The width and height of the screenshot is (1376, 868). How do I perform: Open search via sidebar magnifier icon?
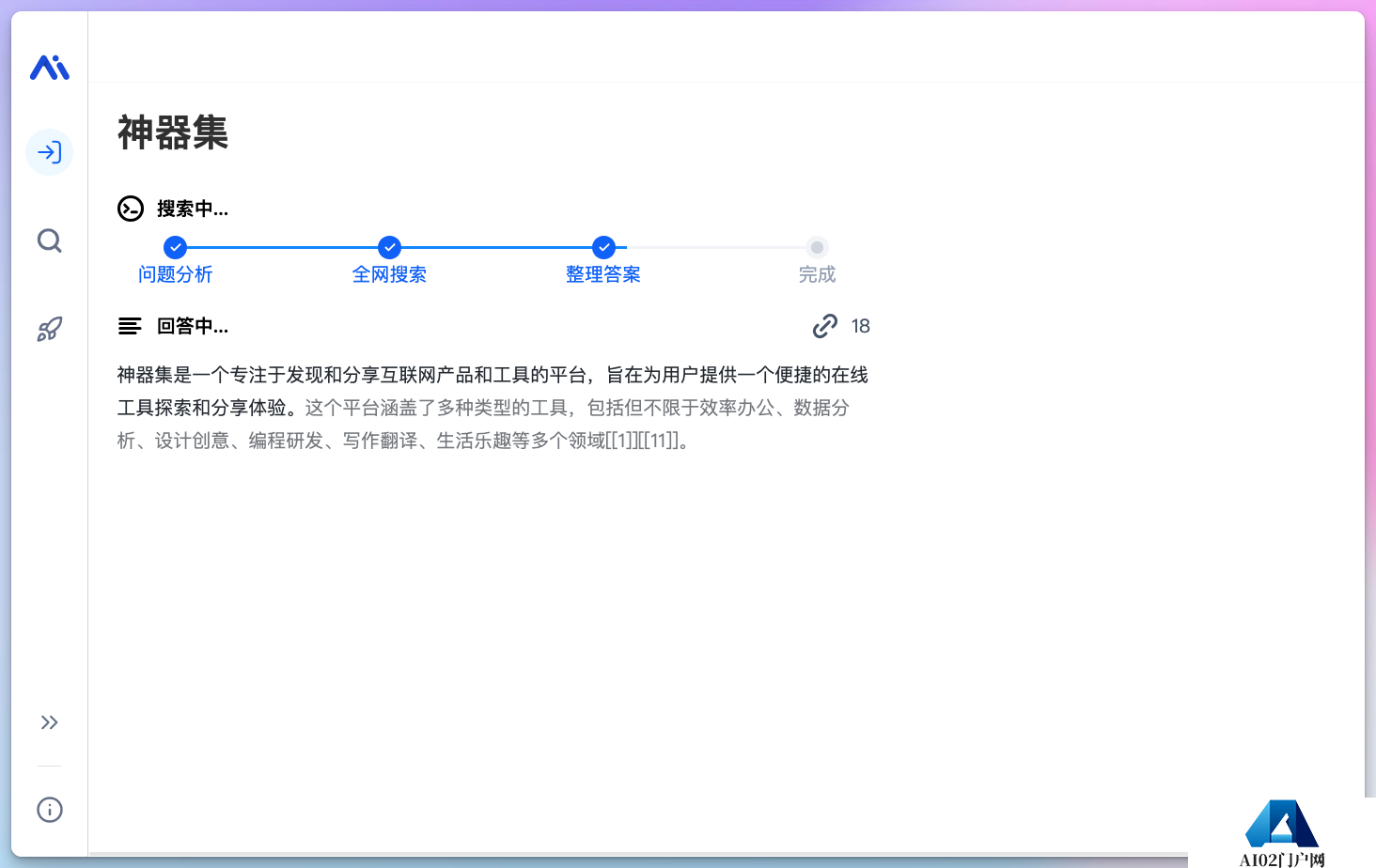[x=50, y=241]
